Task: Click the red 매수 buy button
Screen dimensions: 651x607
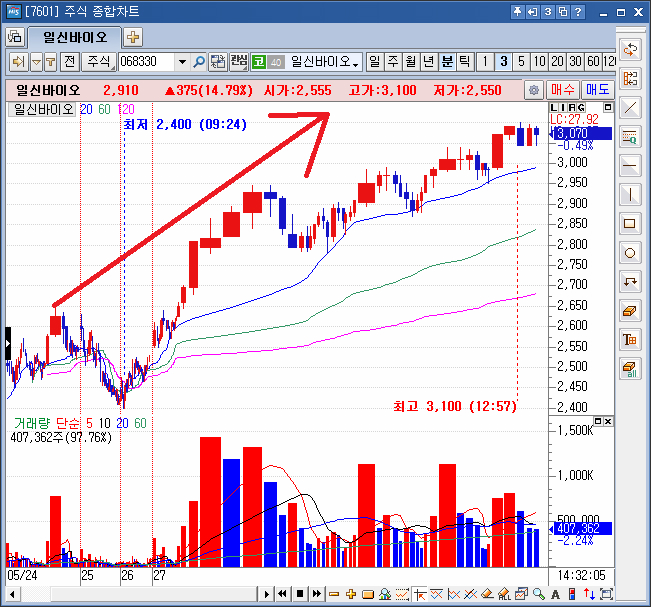Action: pyautogui.click(x=564, y=90)
